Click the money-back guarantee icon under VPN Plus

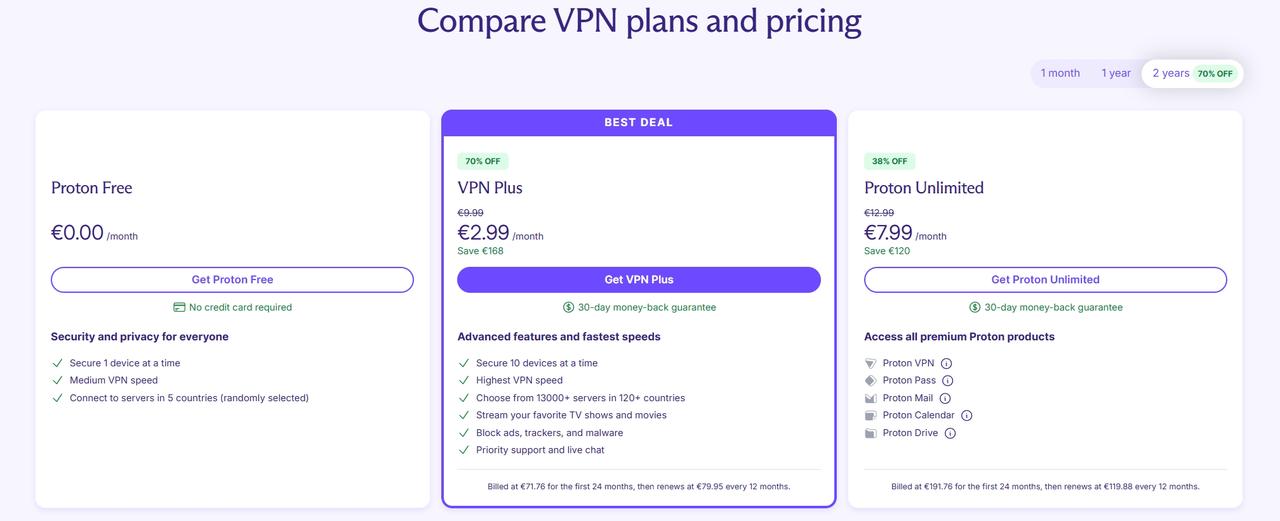pos(568,307)
